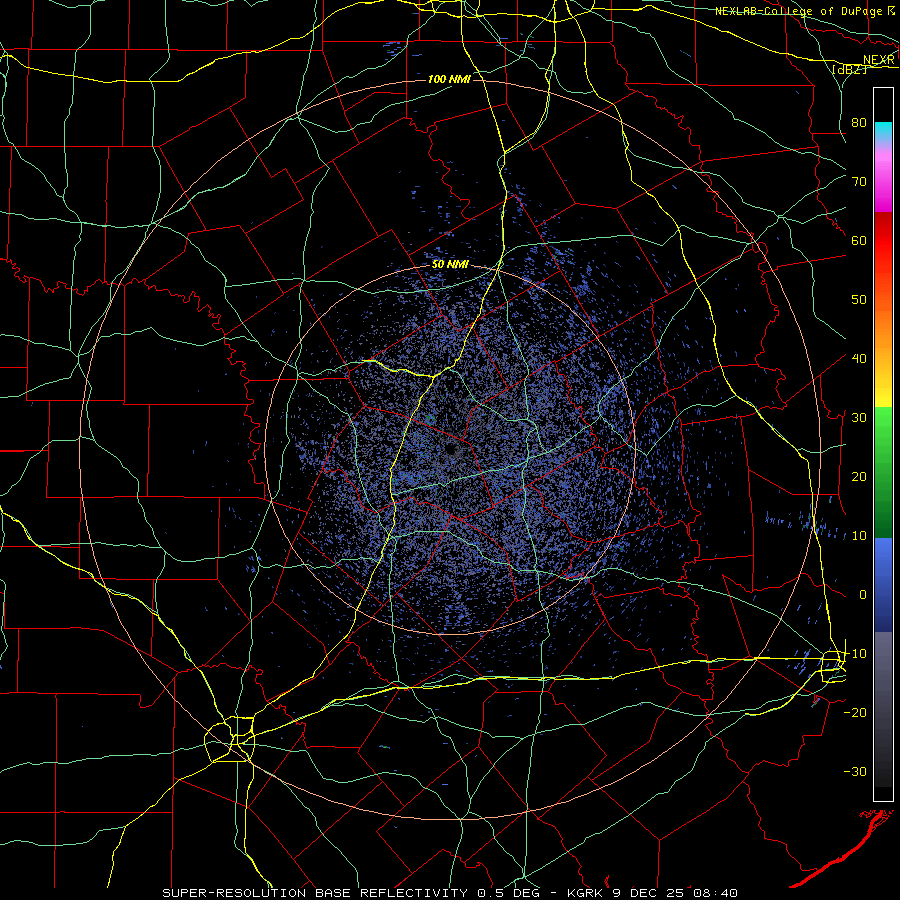Click the Super-Resolution Base Reflectivity caption

[449, 893]
